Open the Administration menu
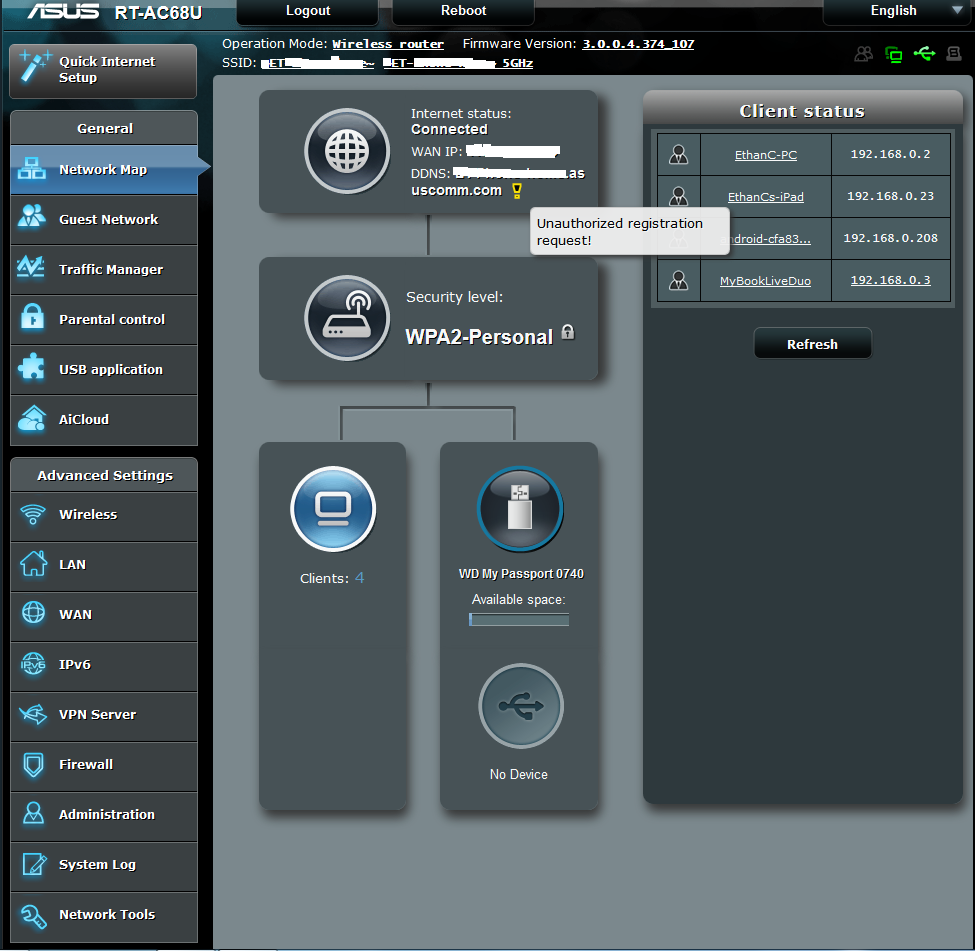 [x=104, y=815]
